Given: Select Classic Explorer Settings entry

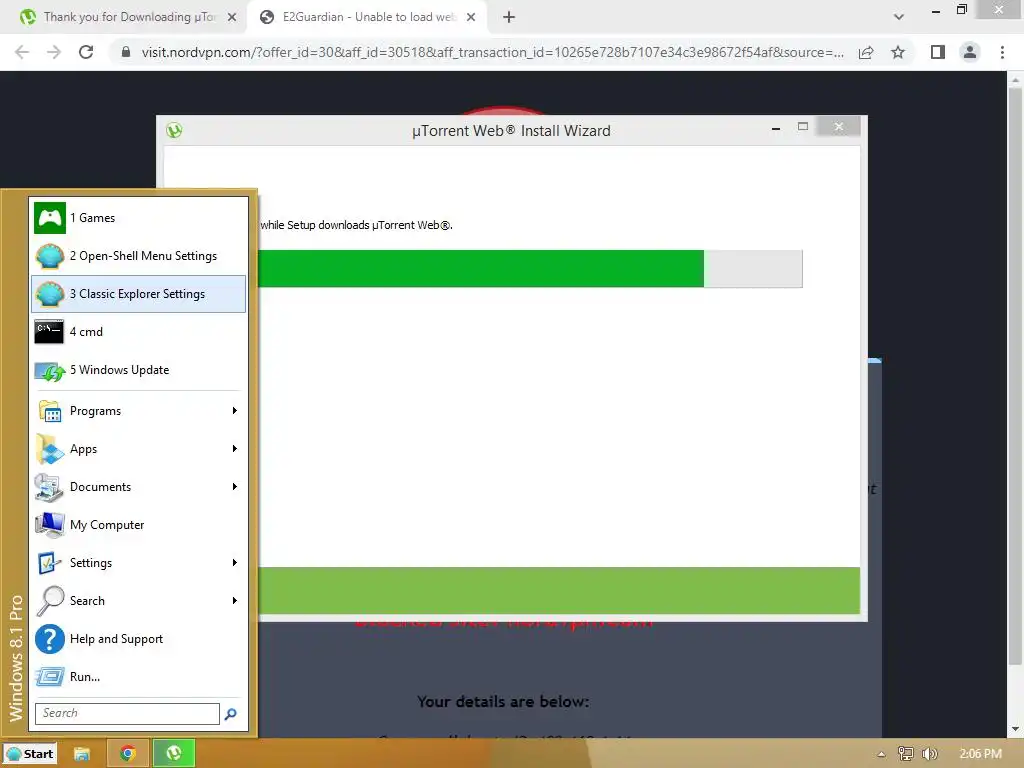Looking at the screenshot, I should click(x=138, y=294).
